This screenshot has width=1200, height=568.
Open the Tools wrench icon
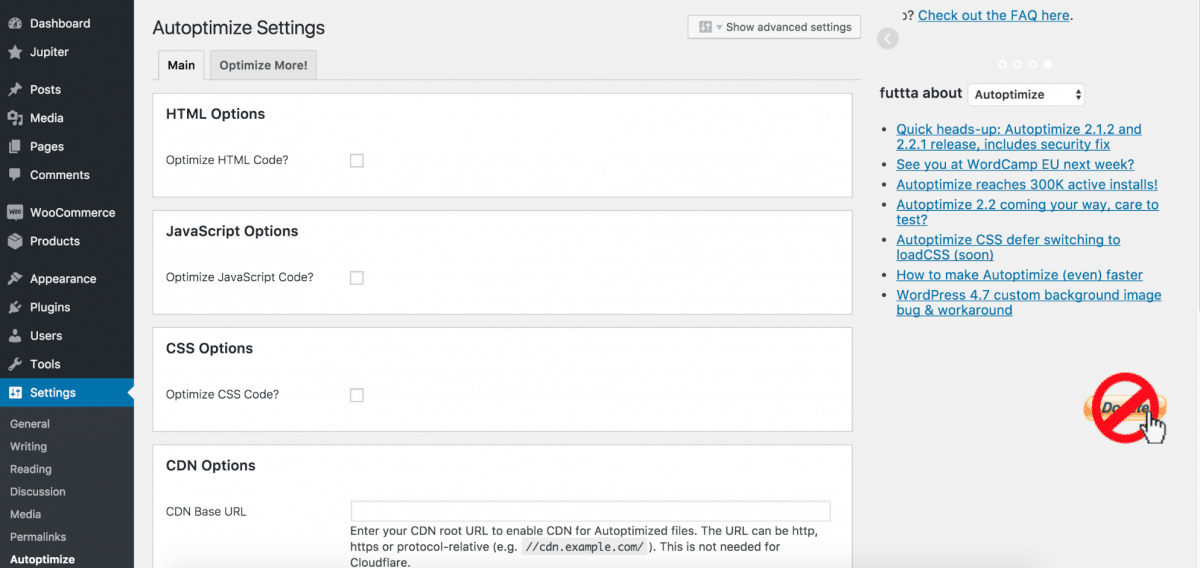click(15, 365)
